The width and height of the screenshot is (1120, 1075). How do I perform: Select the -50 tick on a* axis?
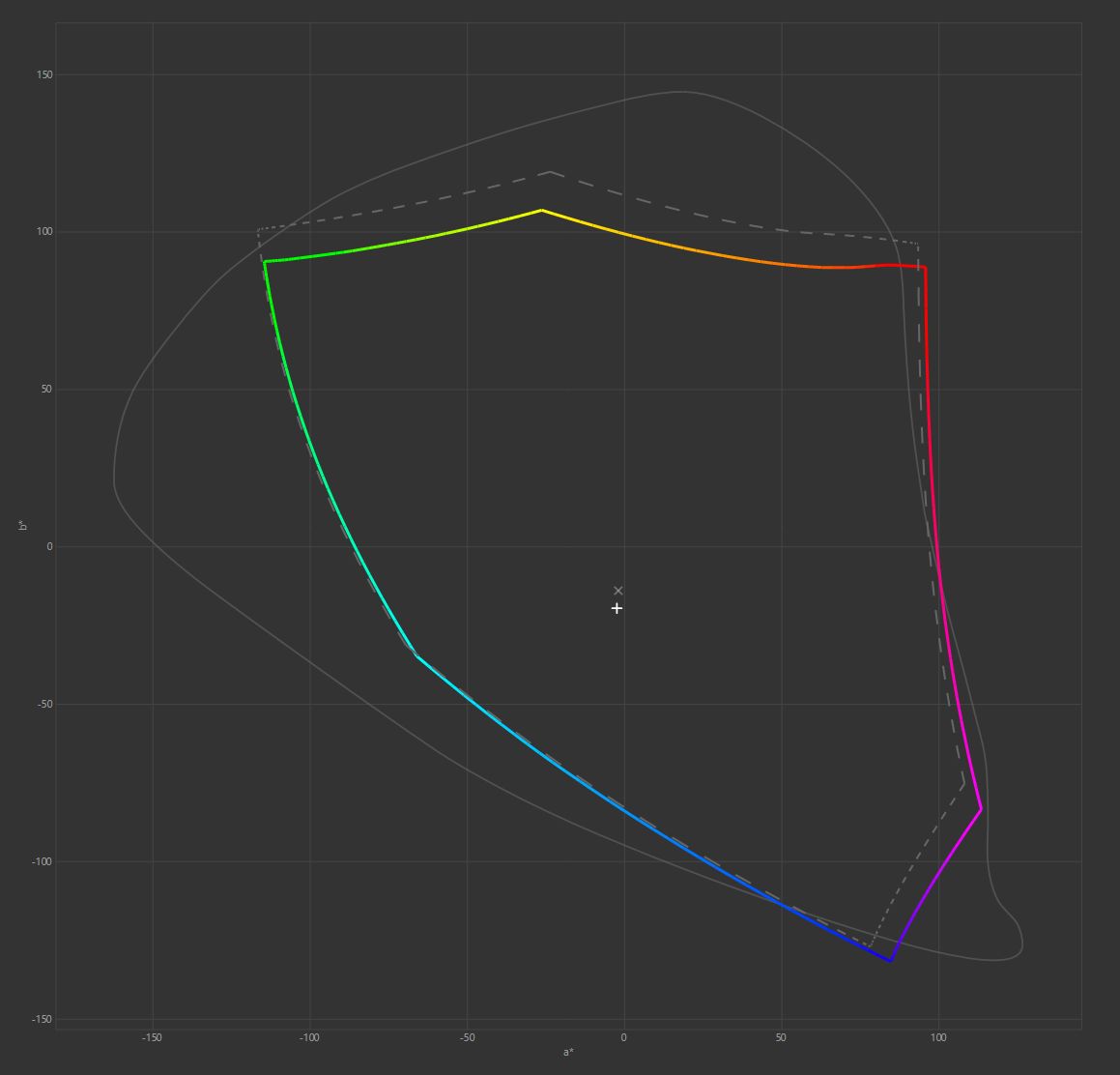pos(467,1037)
